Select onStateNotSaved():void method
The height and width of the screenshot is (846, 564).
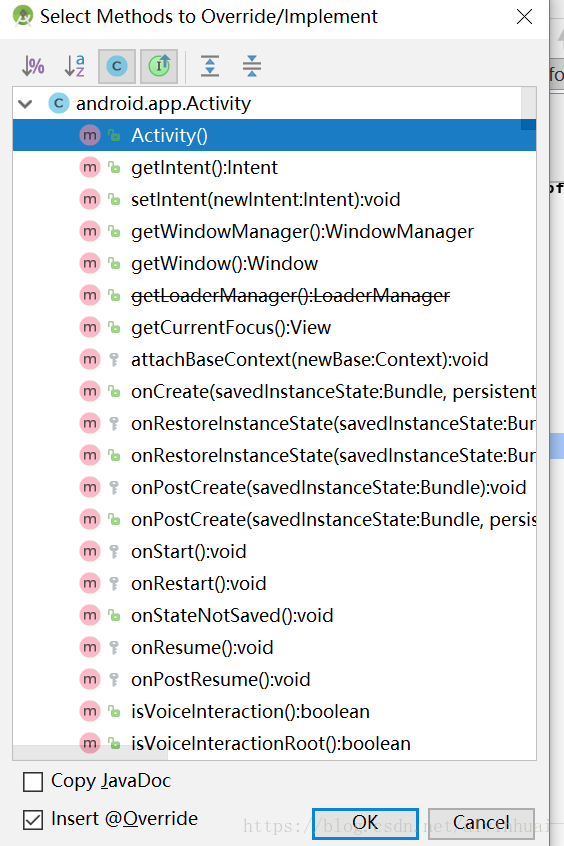274,615
